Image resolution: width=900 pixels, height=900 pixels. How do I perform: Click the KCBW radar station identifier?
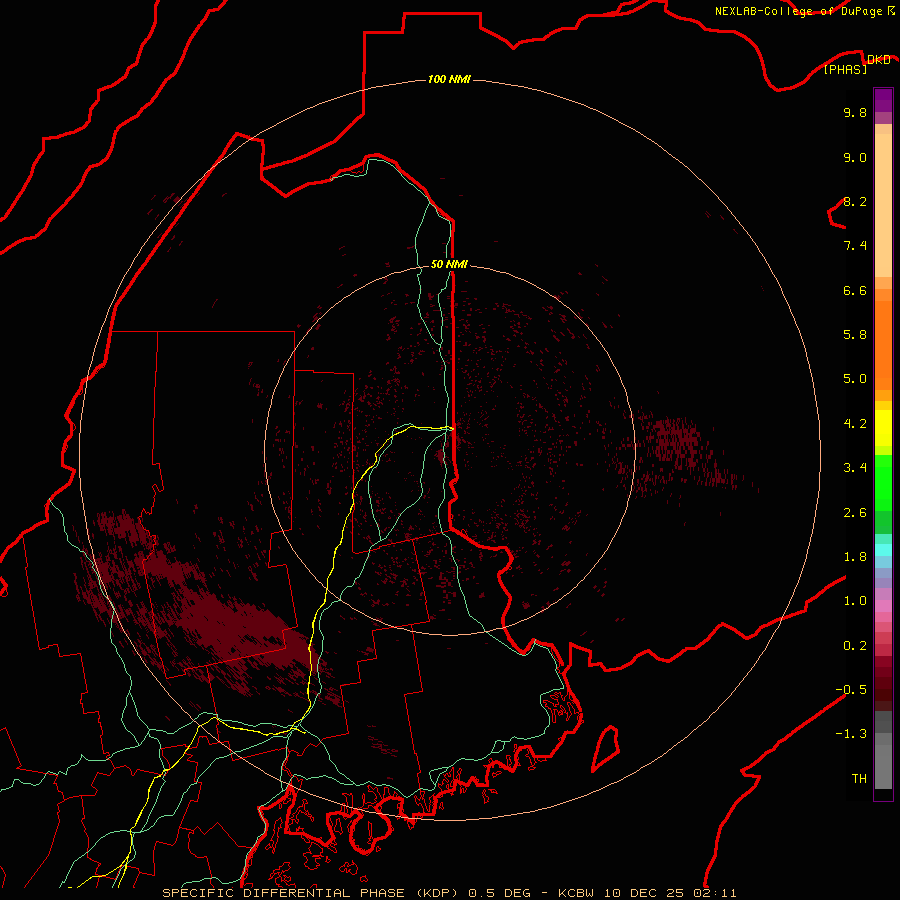pyautogui.click(x=576, y=893)
